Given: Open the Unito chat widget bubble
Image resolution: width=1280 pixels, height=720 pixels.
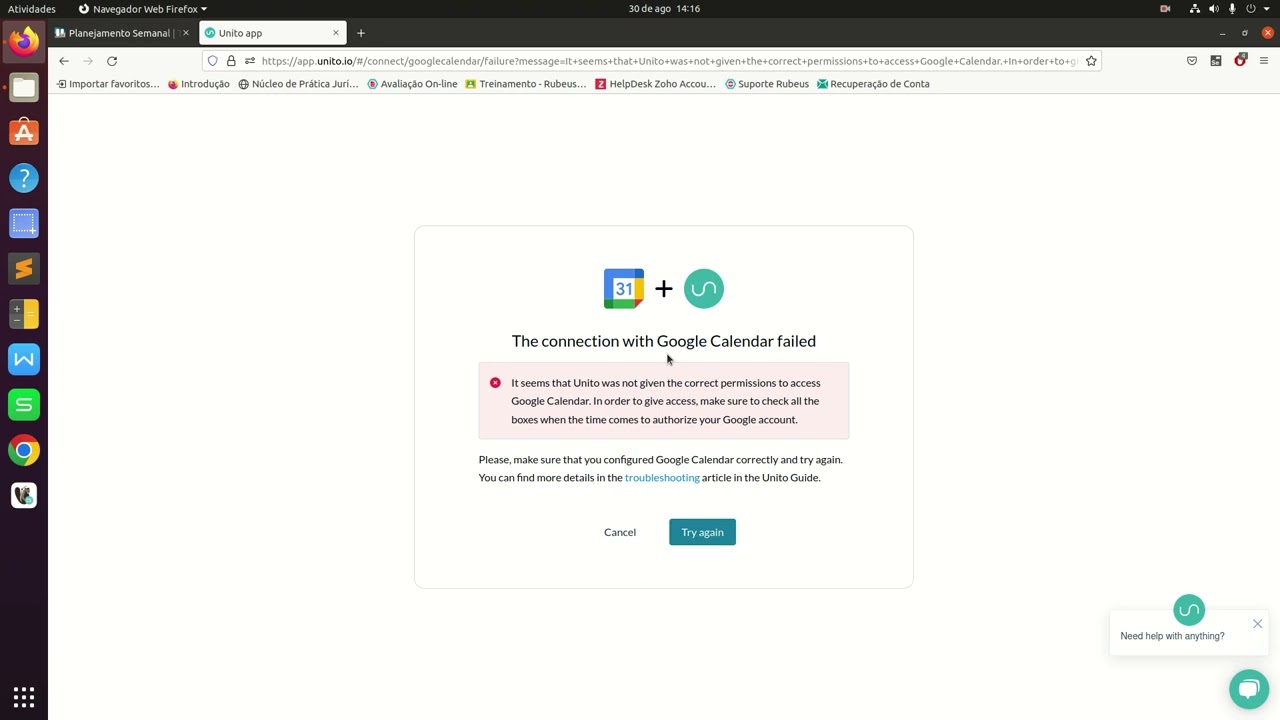Looking at the screenshot, I should coord(1248,690).
